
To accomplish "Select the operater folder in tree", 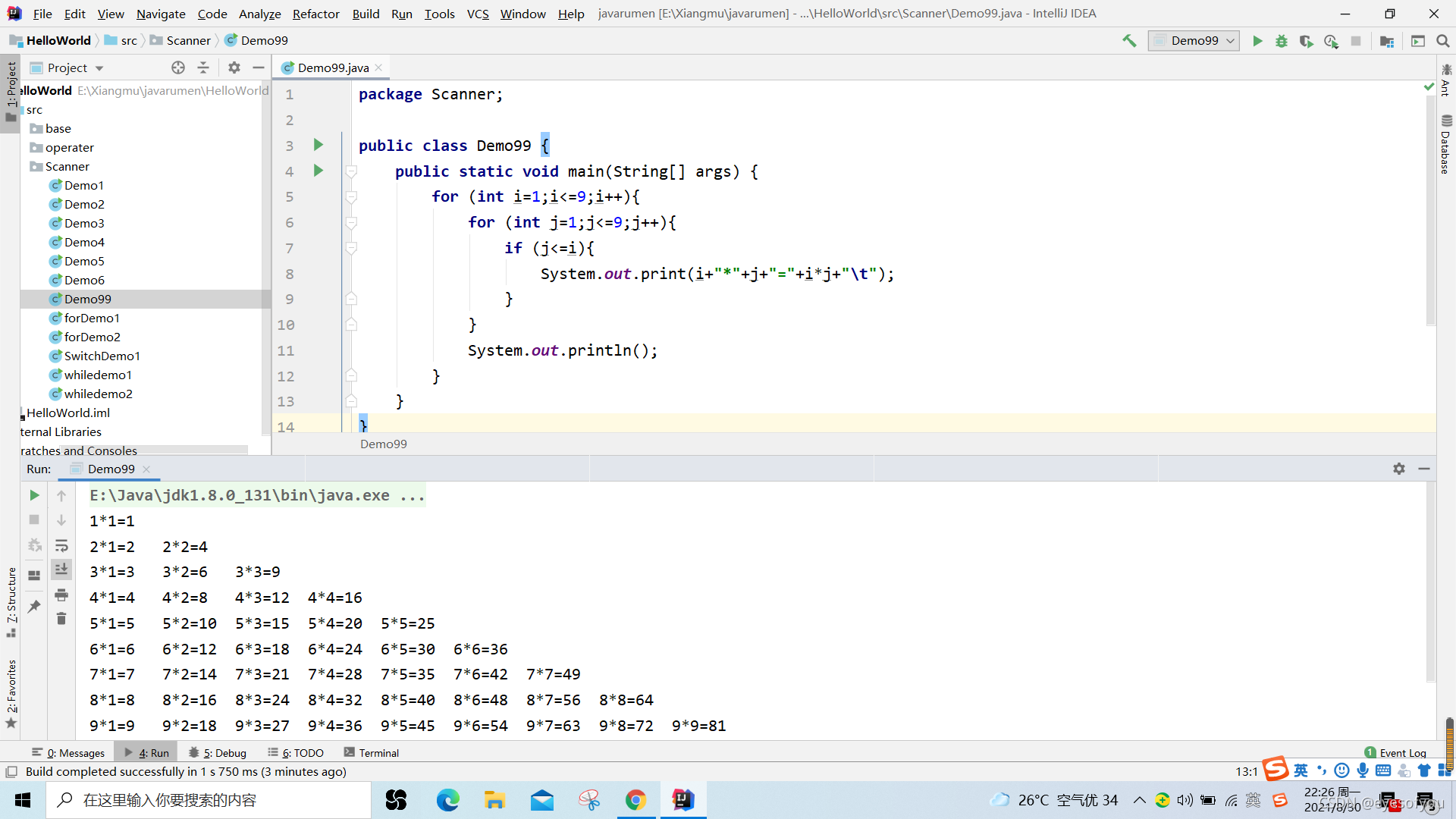I will coord(69,147).
